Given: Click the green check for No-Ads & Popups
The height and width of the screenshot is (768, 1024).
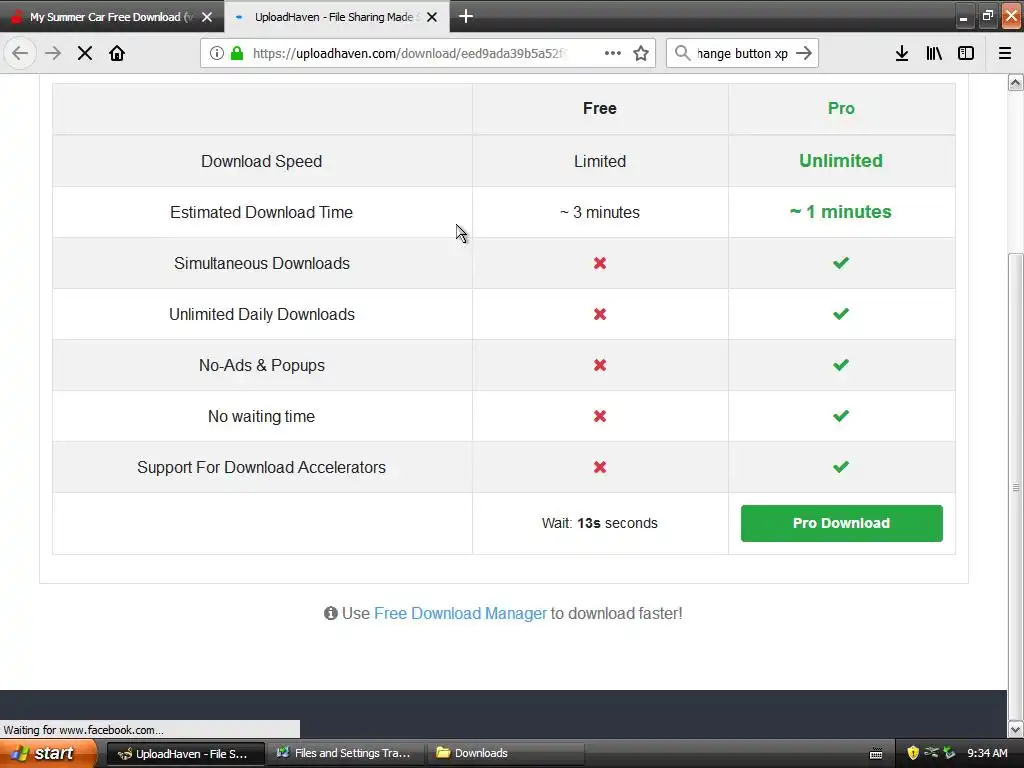Looking at the screenshot, I should (x=841, y=364).
